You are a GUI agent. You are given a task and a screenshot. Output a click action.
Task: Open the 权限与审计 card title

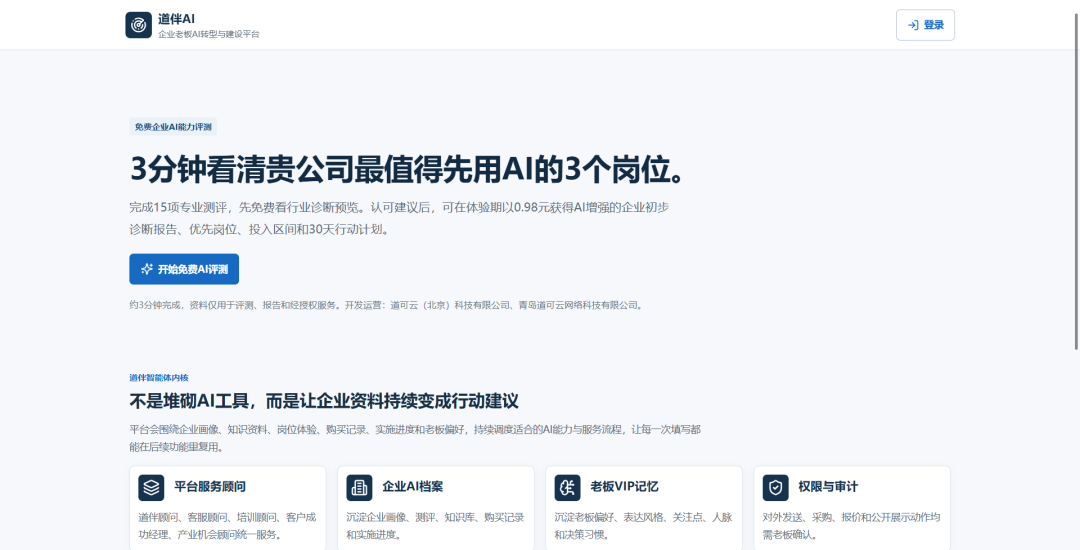pyautogui.click(x=828, y=487)
